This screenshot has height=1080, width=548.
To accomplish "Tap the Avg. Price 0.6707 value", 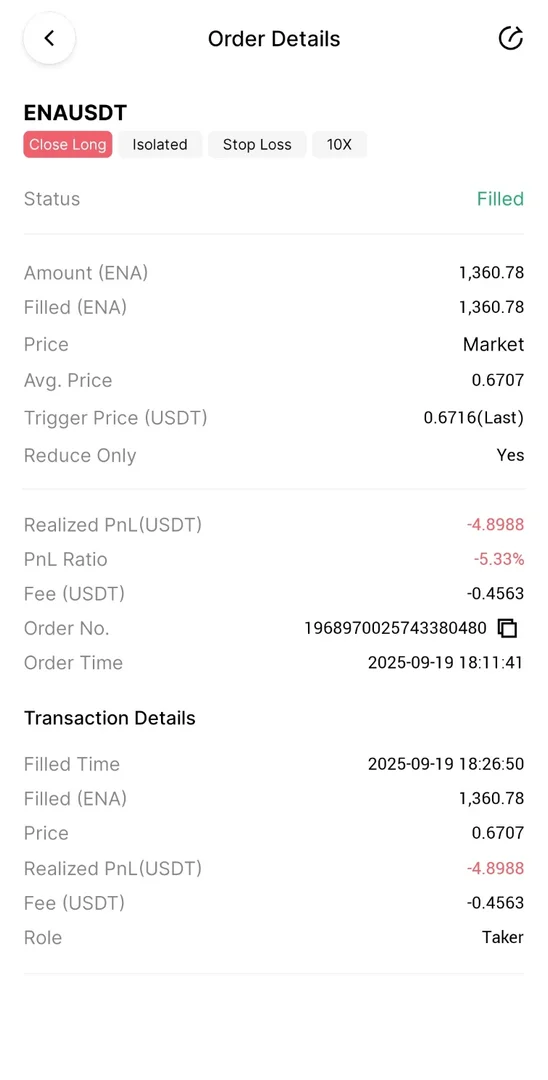I will pyautogui.click(x=498, y=380).
